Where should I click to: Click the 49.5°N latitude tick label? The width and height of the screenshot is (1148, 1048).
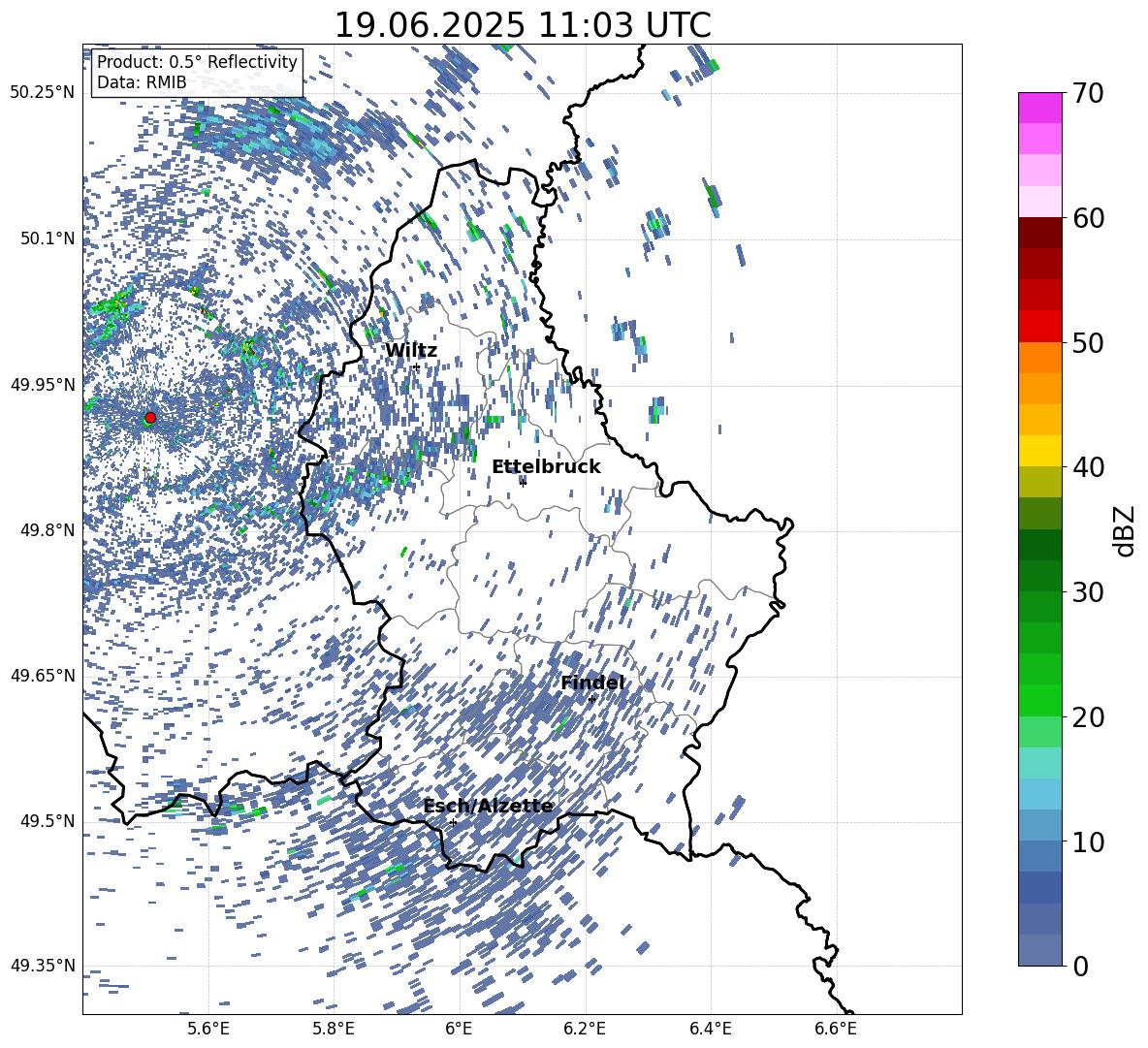[x=48, y=821]
